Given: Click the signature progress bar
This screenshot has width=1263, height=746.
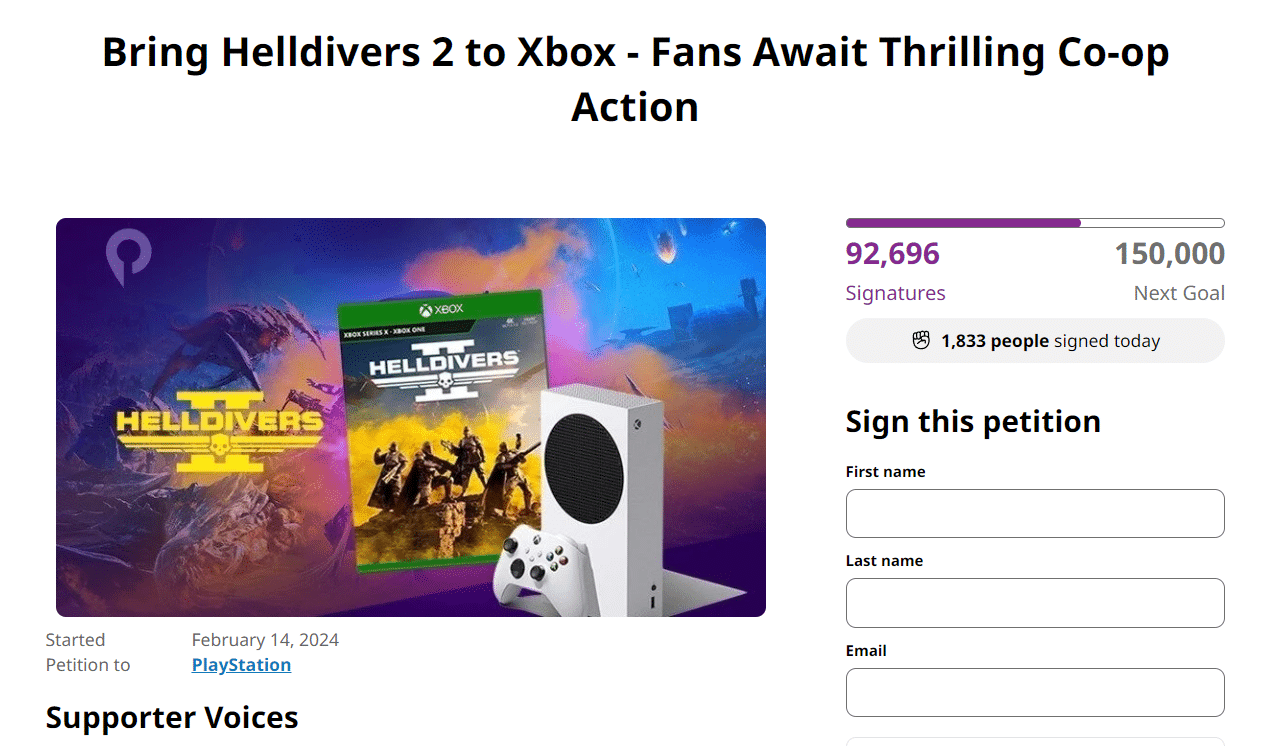Looking at the screenshot, I should 1035,222.
